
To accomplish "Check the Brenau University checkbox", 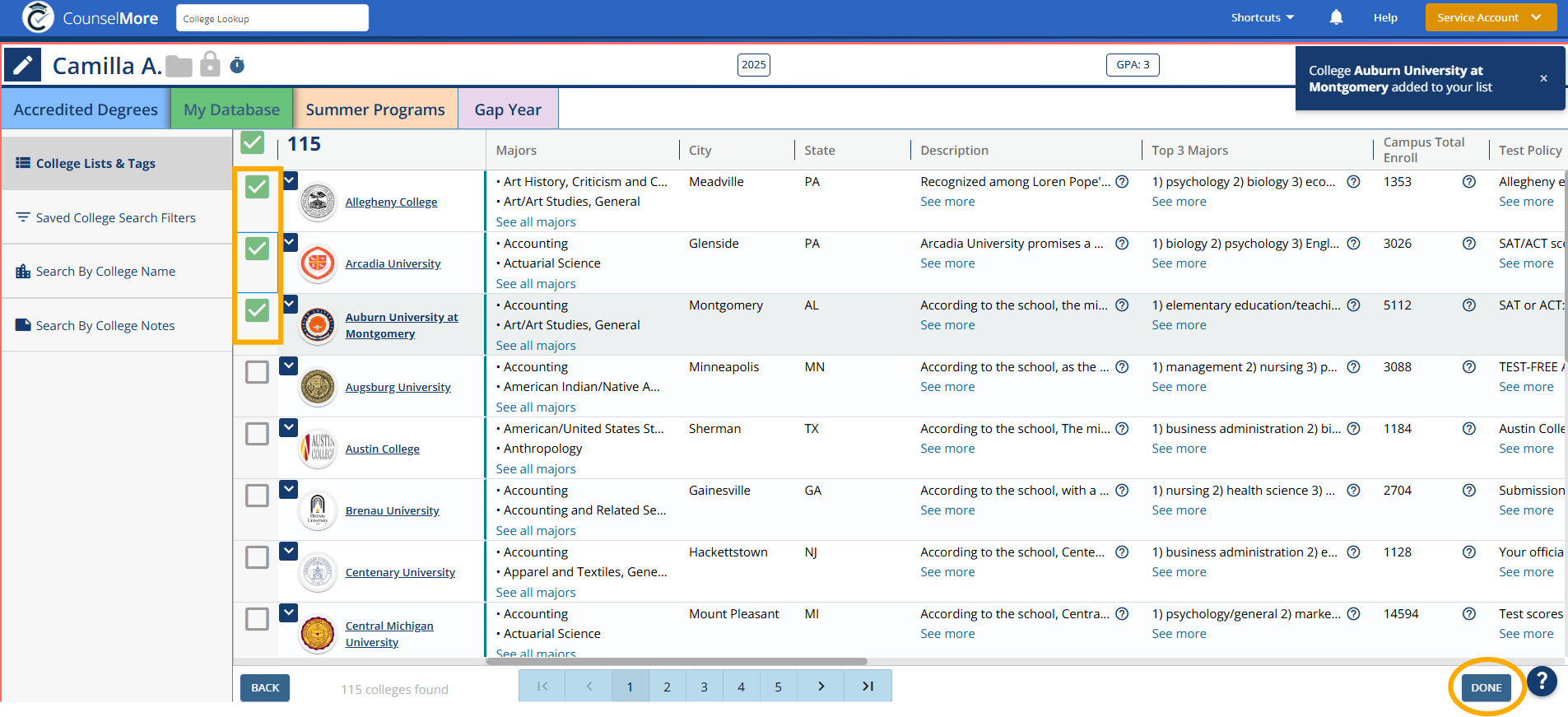I will pyautogui.click(x=257, y=496).
